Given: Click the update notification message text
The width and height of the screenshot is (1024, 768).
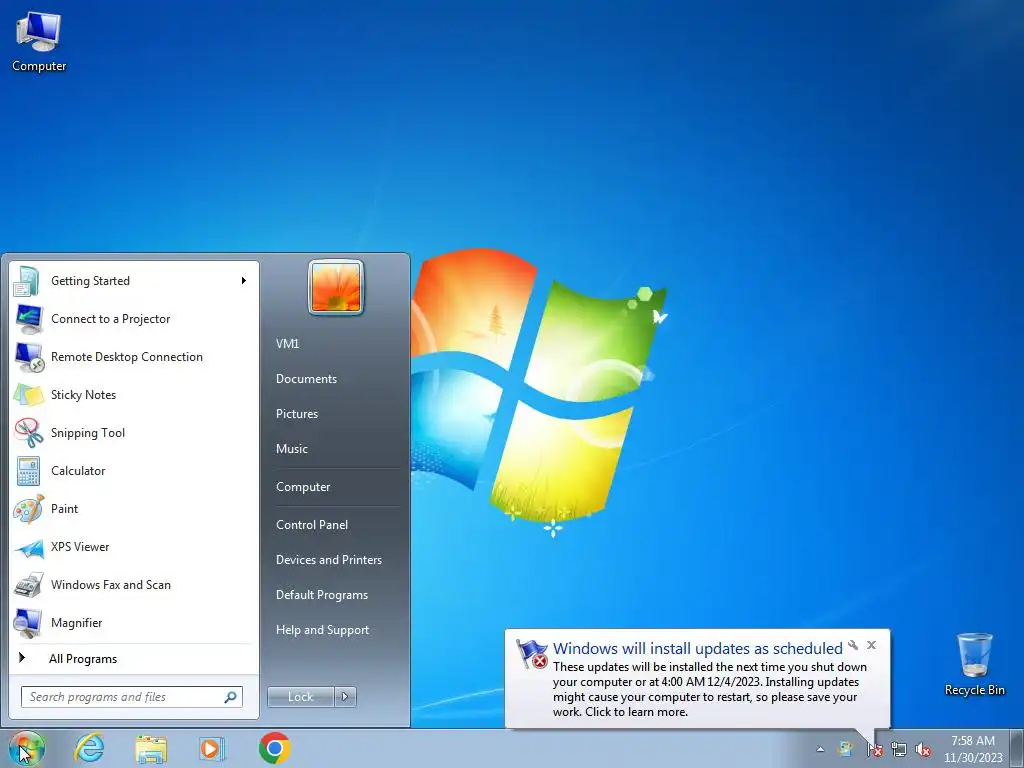Looking at the screenshot, I should (709, 690).
